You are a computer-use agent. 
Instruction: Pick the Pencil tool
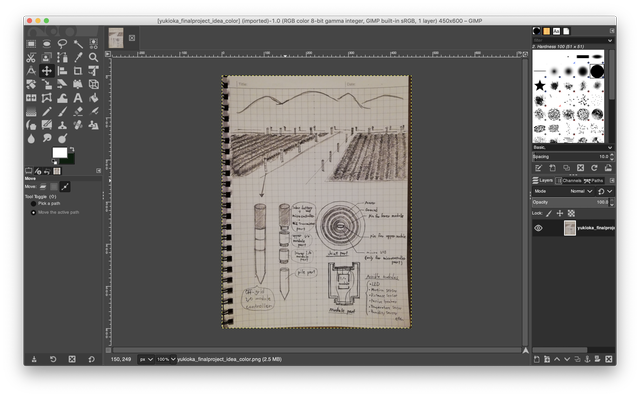pyautogui.click(x=47, y=111)
